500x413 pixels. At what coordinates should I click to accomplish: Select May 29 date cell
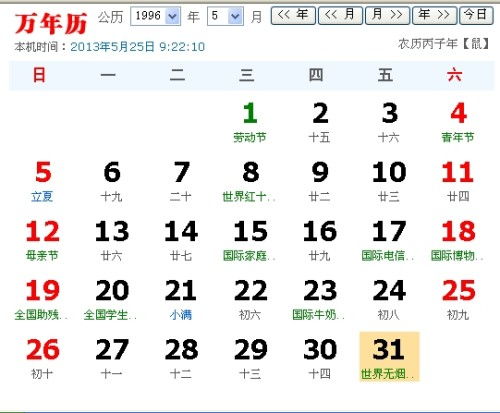click(250, 358)
